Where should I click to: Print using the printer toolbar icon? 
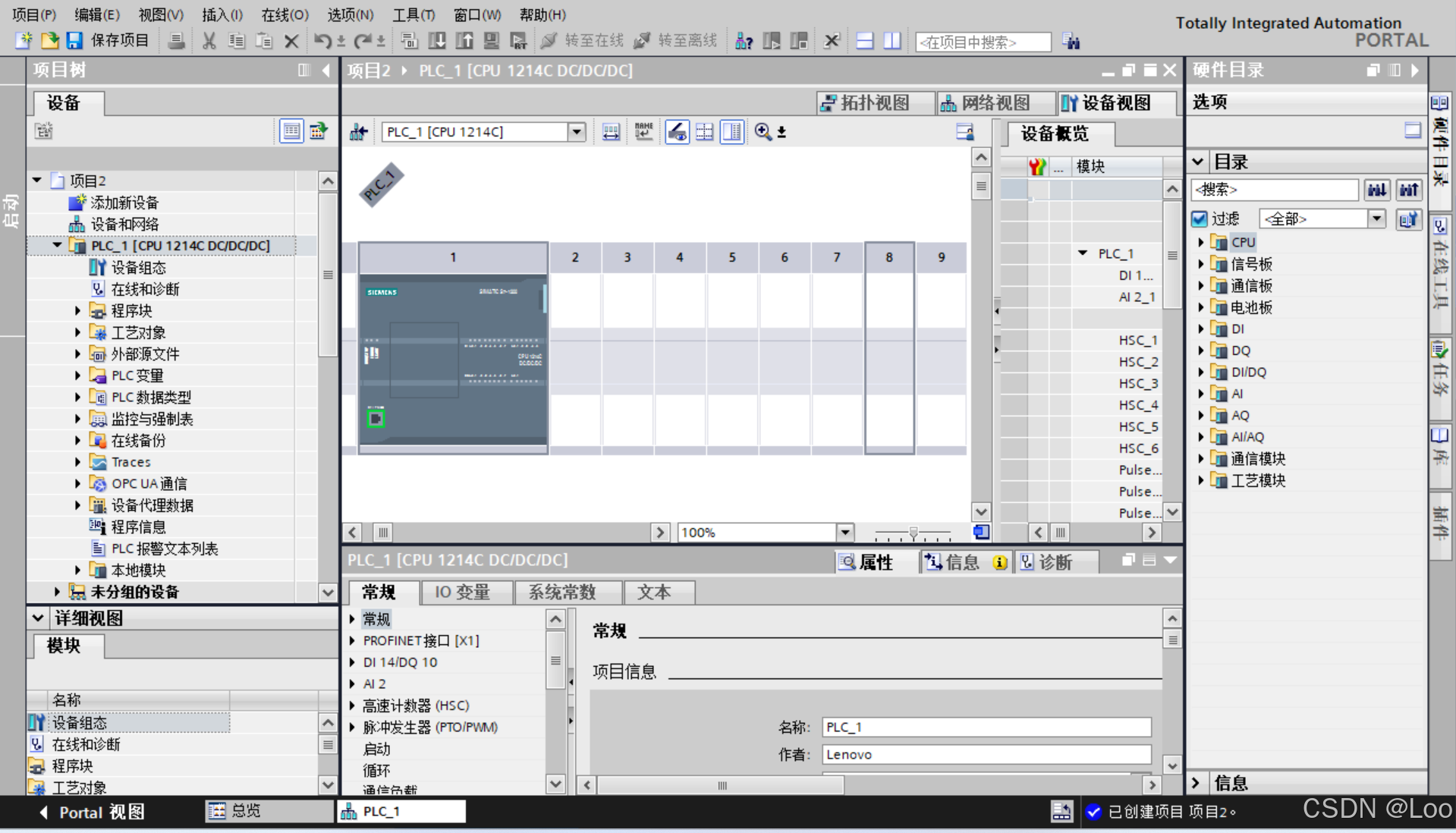pyautogui.click(x=176, y=40)
